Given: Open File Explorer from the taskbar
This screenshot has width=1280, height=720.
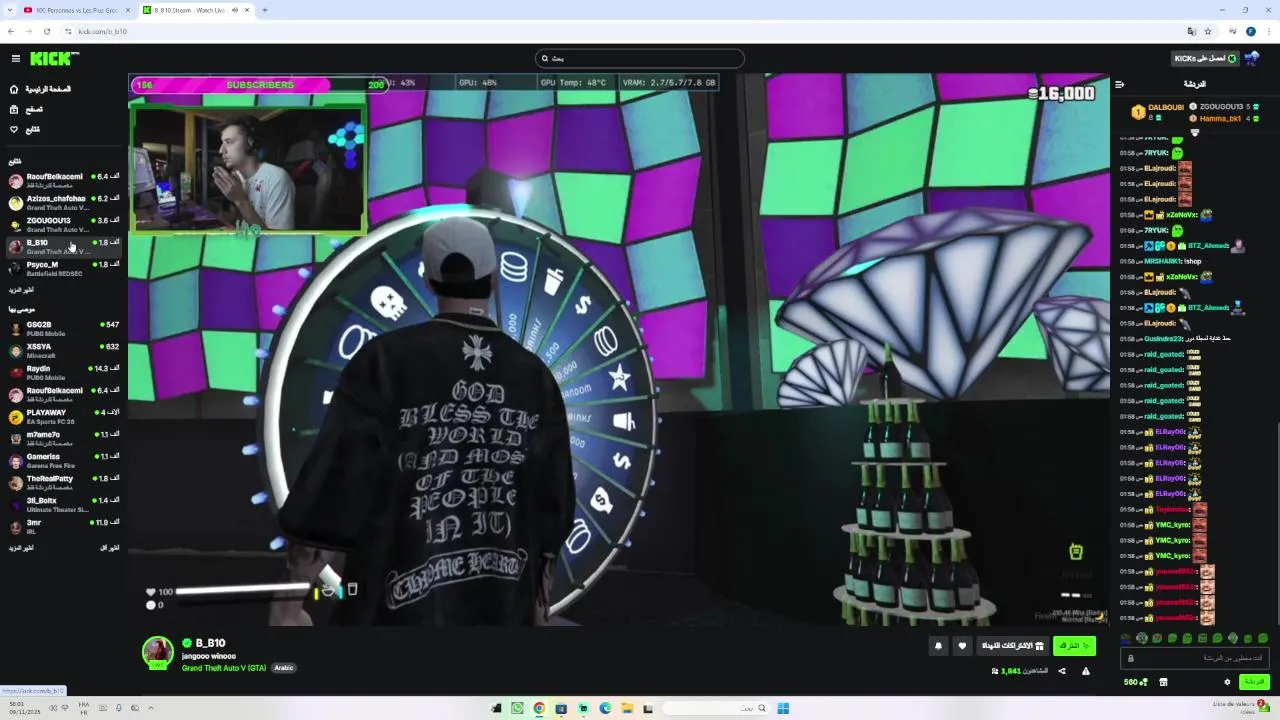Looking at the screenshot, I should click(627, 708).
